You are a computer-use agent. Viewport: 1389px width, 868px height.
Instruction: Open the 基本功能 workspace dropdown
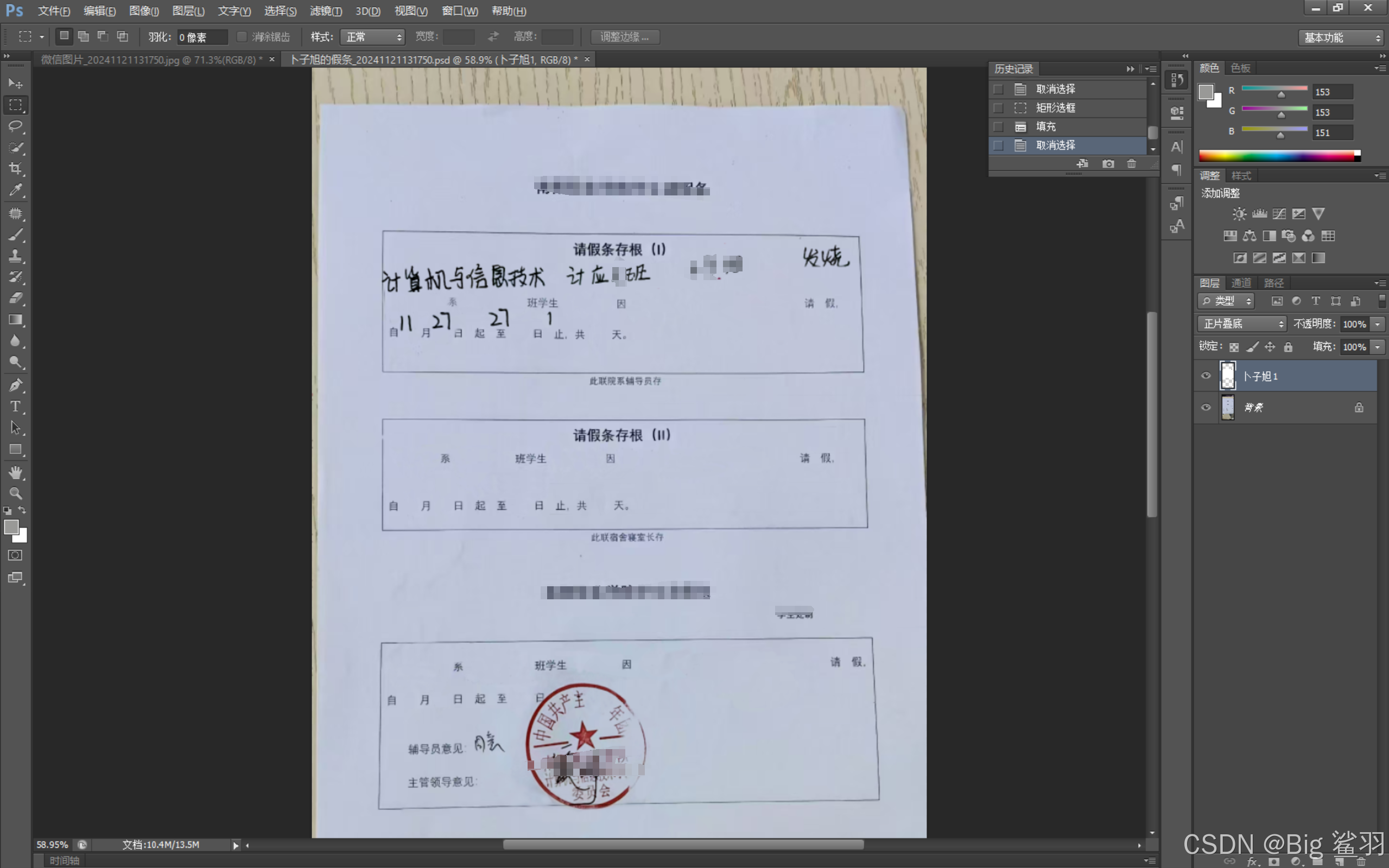coord(1340,38)
